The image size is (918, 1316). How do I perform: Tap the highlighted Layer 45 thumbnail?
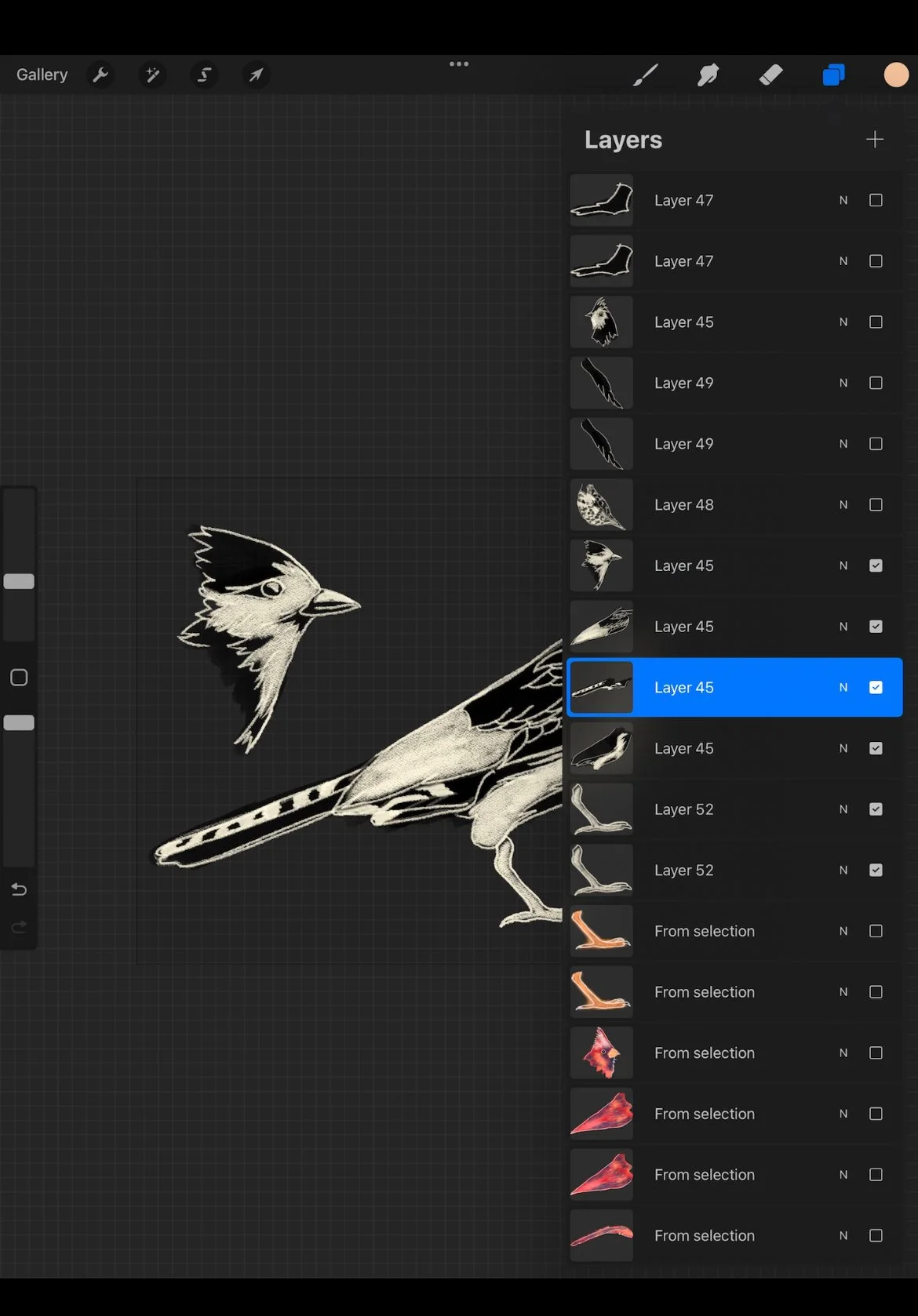click(602, 688)
